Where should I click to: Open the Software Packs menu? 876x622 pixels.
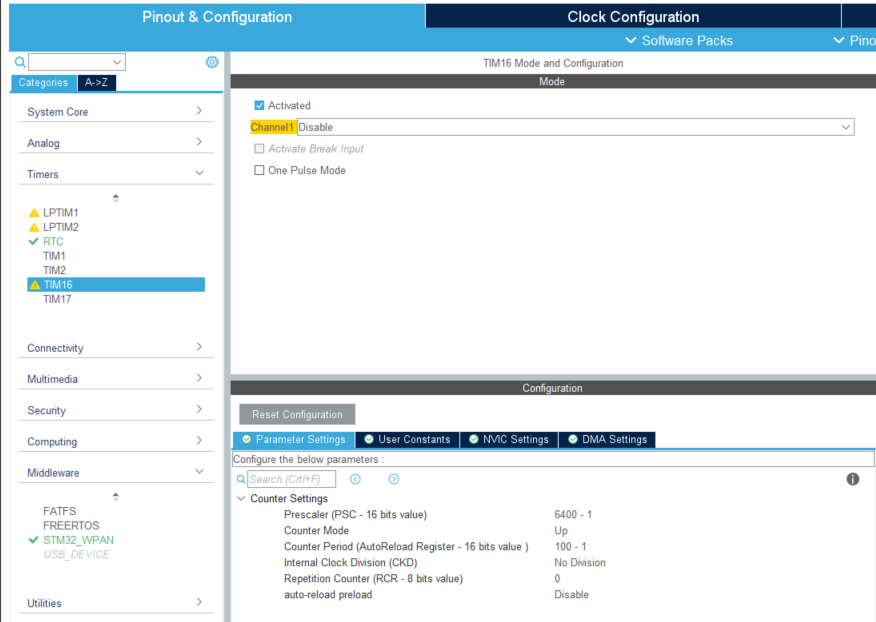(679, 41)
